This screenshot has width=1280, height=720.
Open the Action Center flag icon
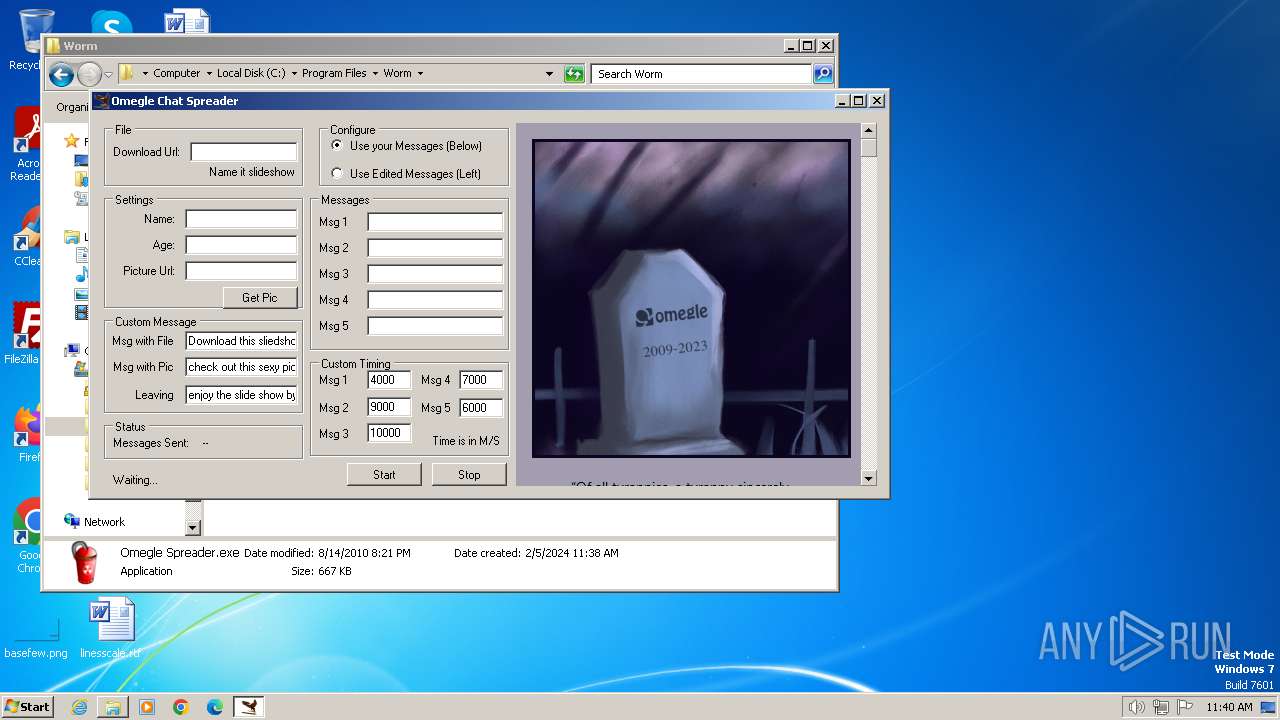(1185, 707)
